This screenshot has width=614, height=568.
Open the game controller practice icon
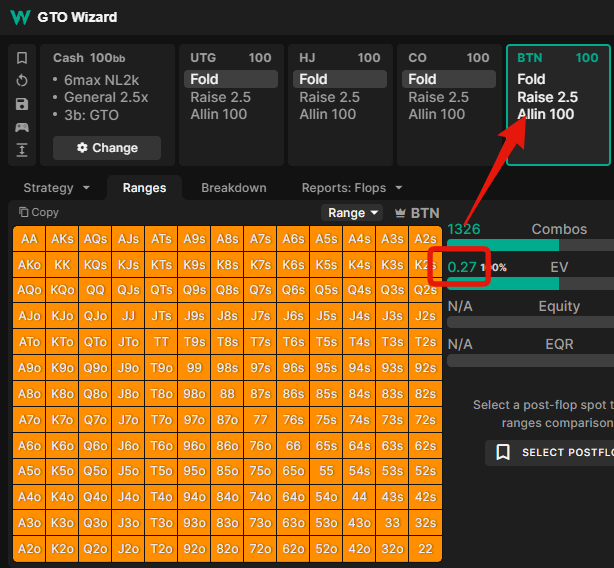pyautogui.click(x=22, y=127)
